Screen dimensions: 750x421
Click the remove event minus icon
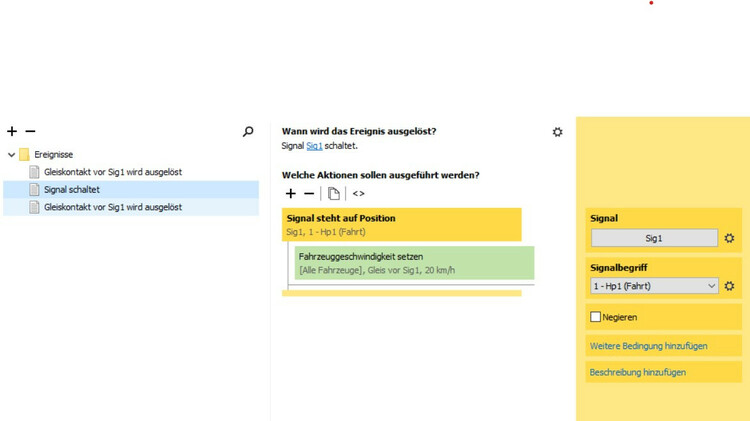tap(30, 131)
